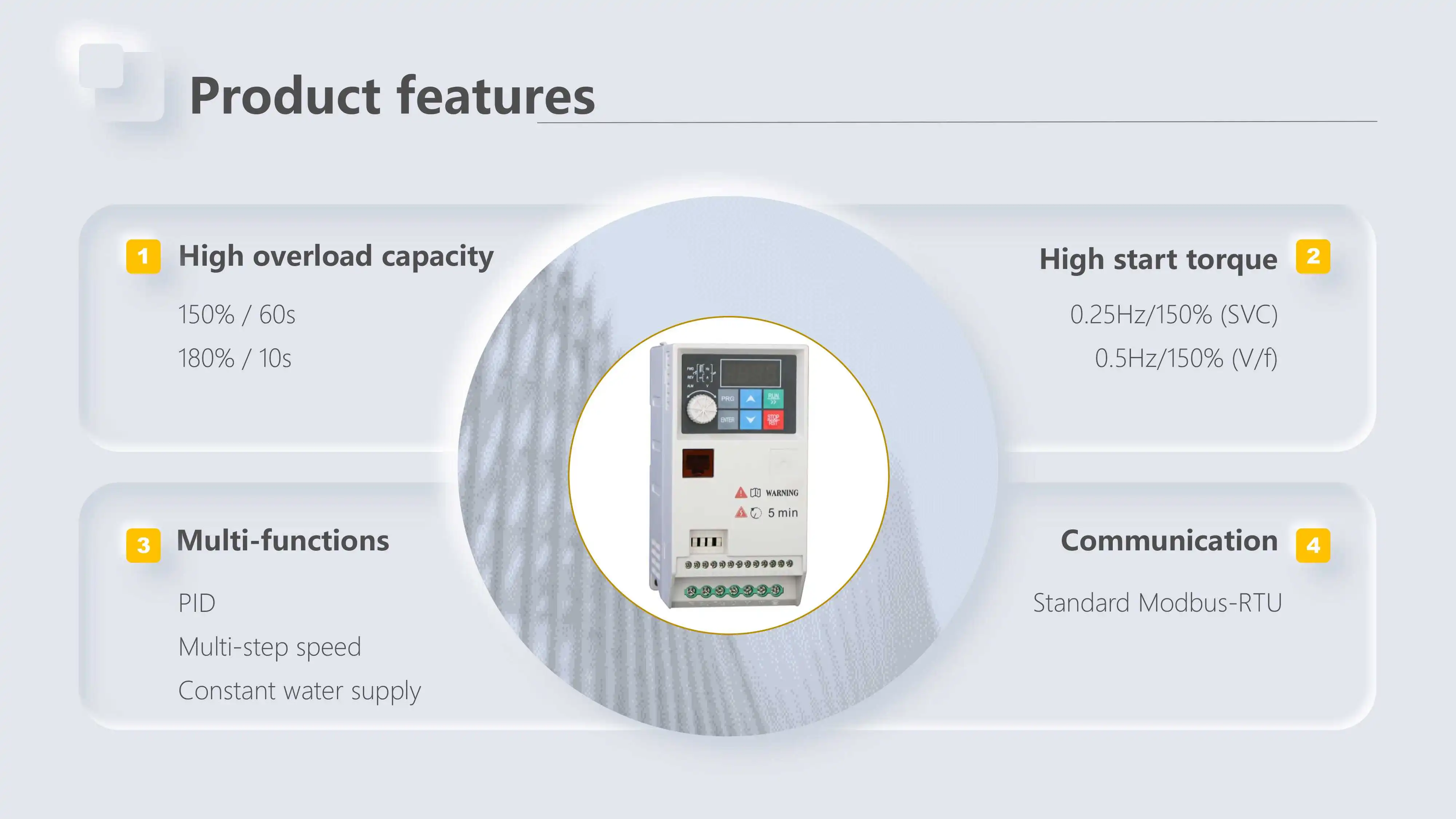Click the "Standard Modbus-RTU" text
Screen dimensions: 1456x819
tap(1157, 603)
